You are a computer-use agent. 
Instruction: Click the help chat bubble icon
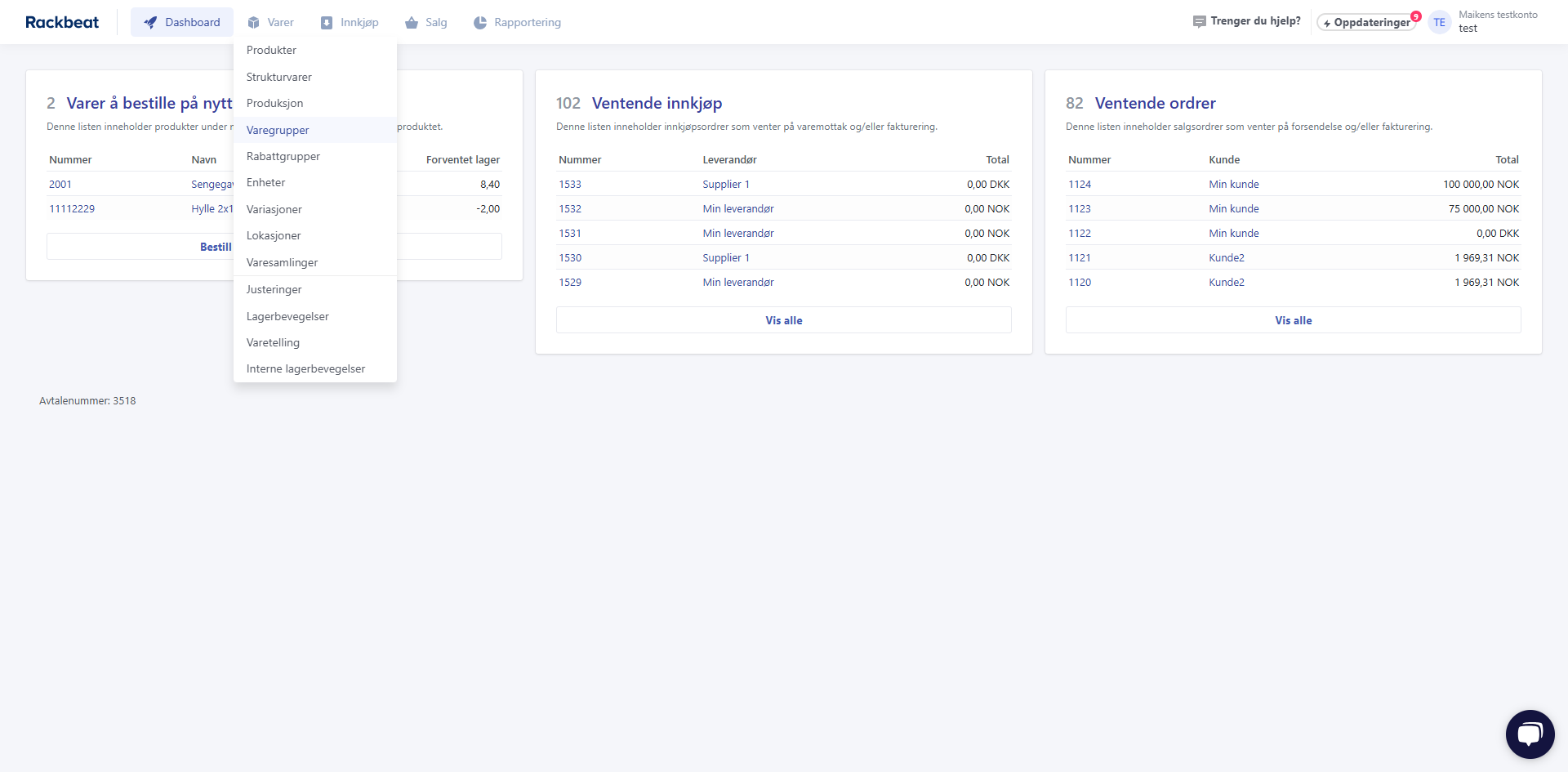pos(1199,22)
